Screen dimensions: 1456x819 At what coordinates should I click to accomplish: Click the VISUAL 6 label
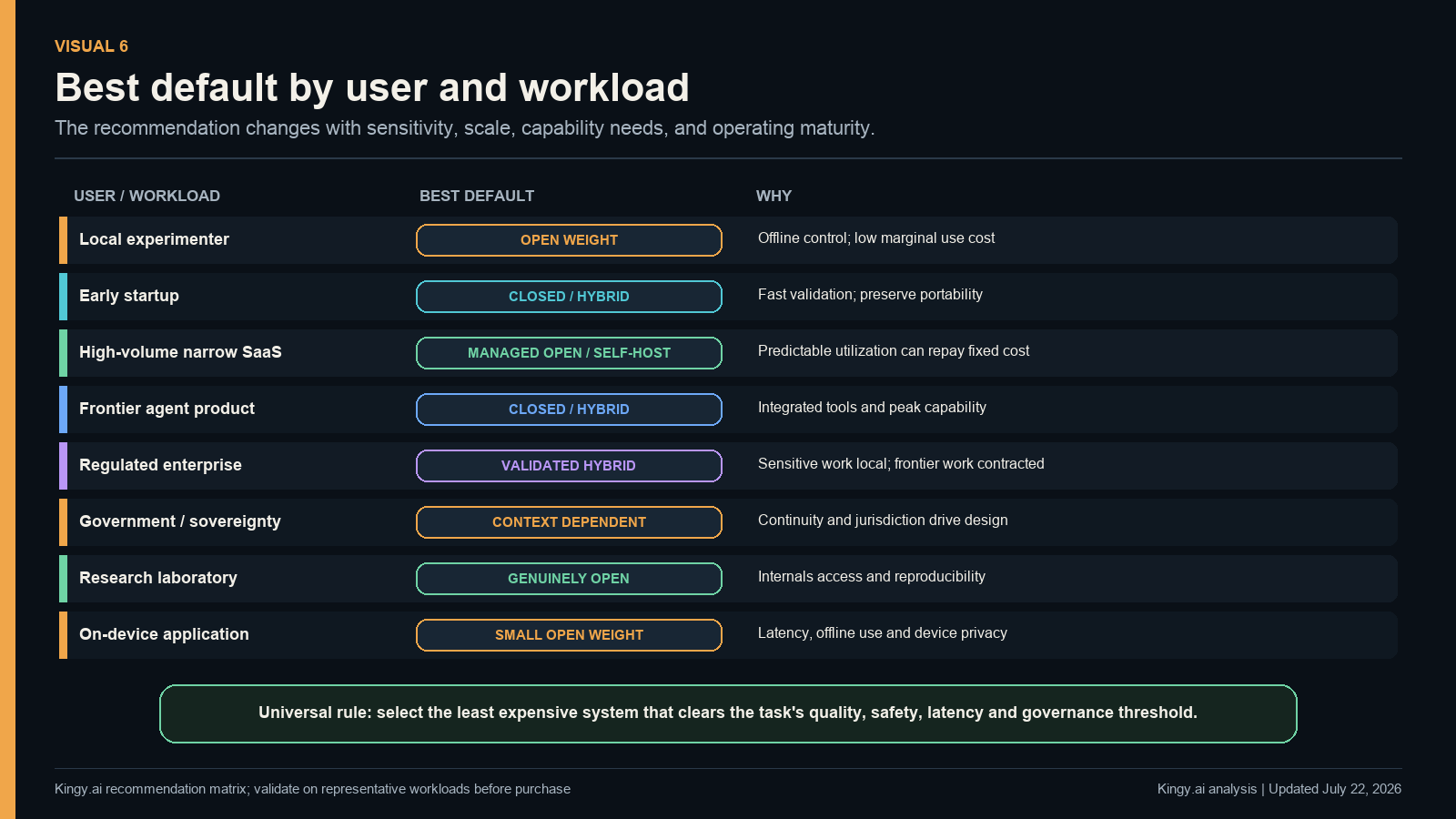point(91,46)
